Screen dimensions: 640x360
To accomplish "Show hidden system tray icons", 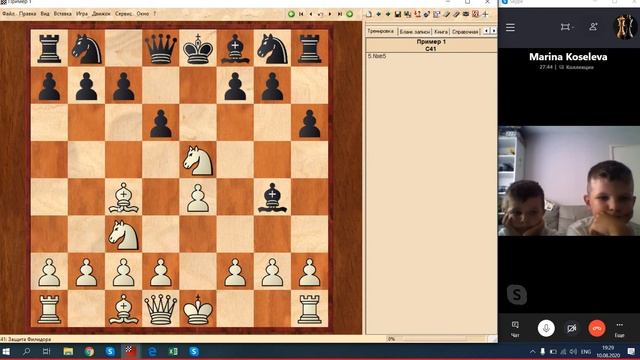I will (x=533, y=351).
